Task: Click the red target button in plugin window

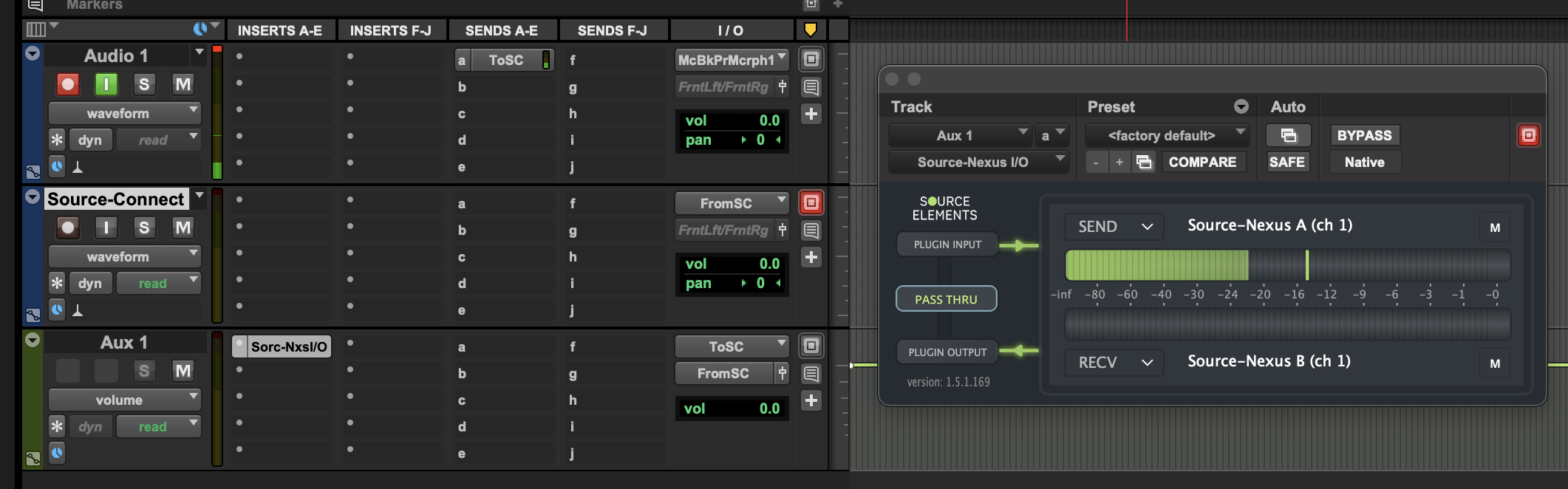Action: click(1528, 135)
